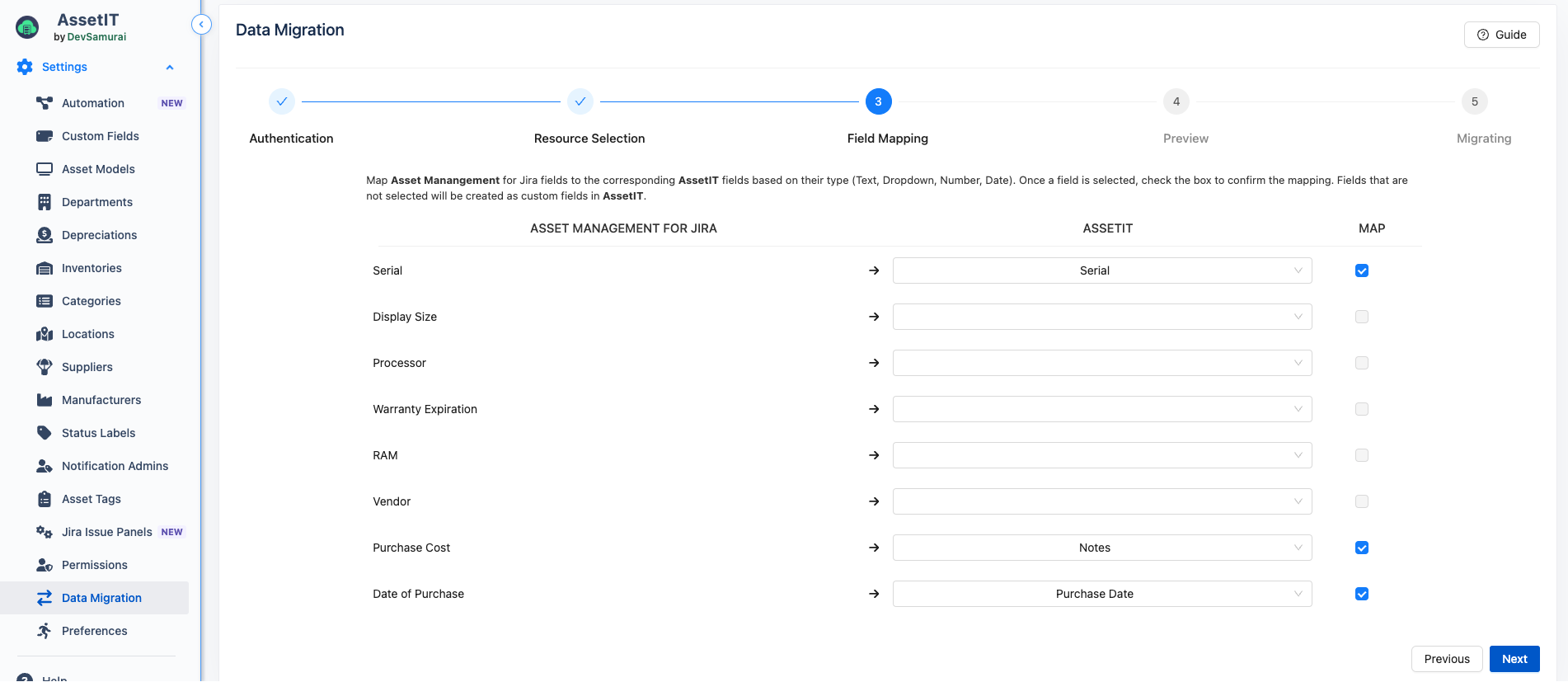Uncheck the Purchase Cost map checkbox
1568x682 pixels.
click(x=1362, y=548)
